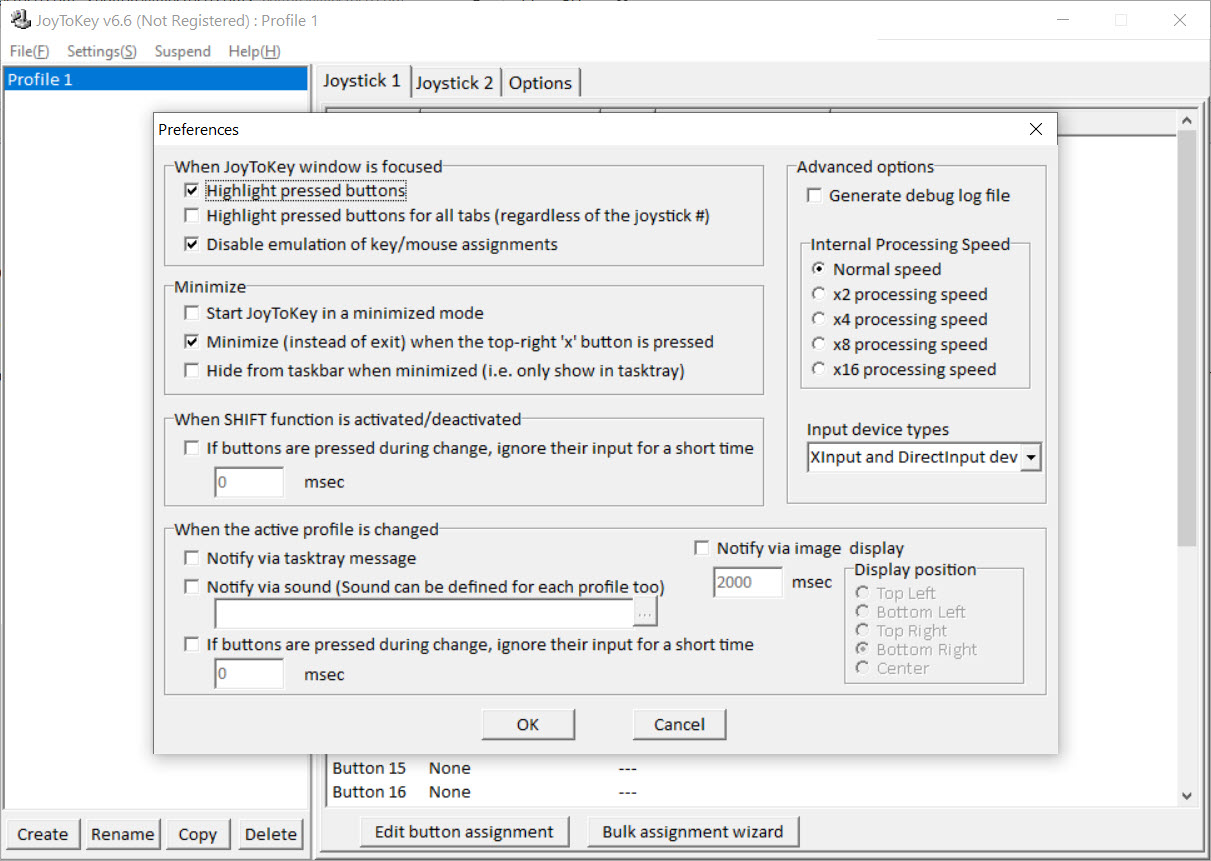Viewport: 1211px width, 861px height.
Task: Check 'Start JoyToKey in a minimized mode'
Action: (191, 313)
